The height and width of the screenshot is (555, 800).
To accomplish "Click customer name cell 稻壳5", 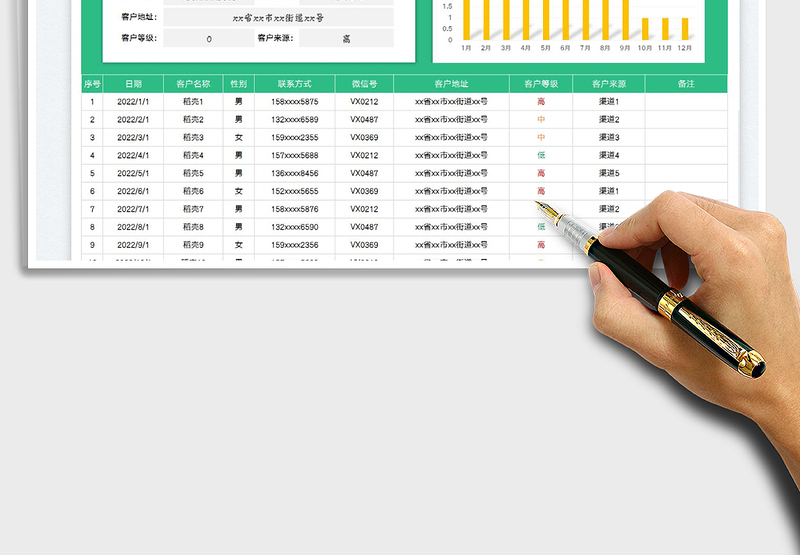I will 193,173.
